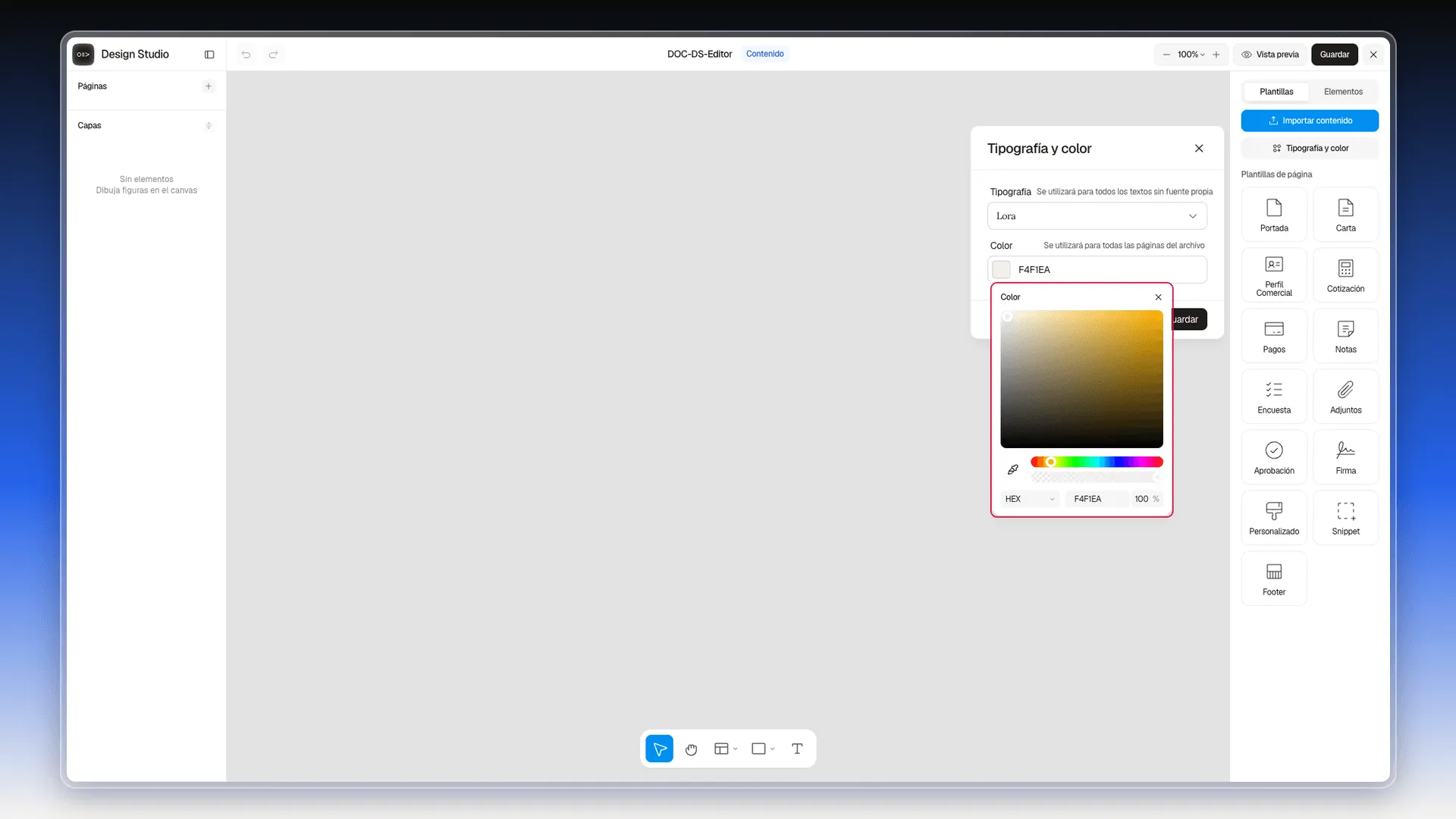Activate the eyedropper in color picker

(1012, 470)
